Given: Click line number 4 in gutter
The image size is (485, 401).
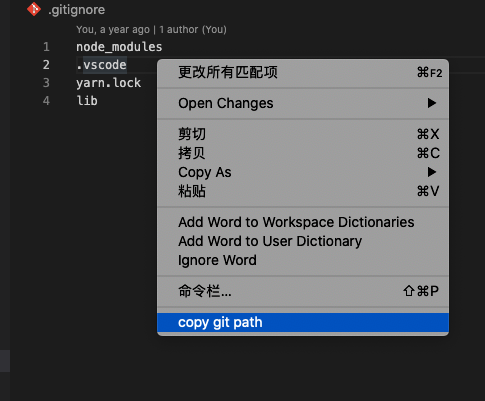Looking at the screenshot, I should [46, 101].
